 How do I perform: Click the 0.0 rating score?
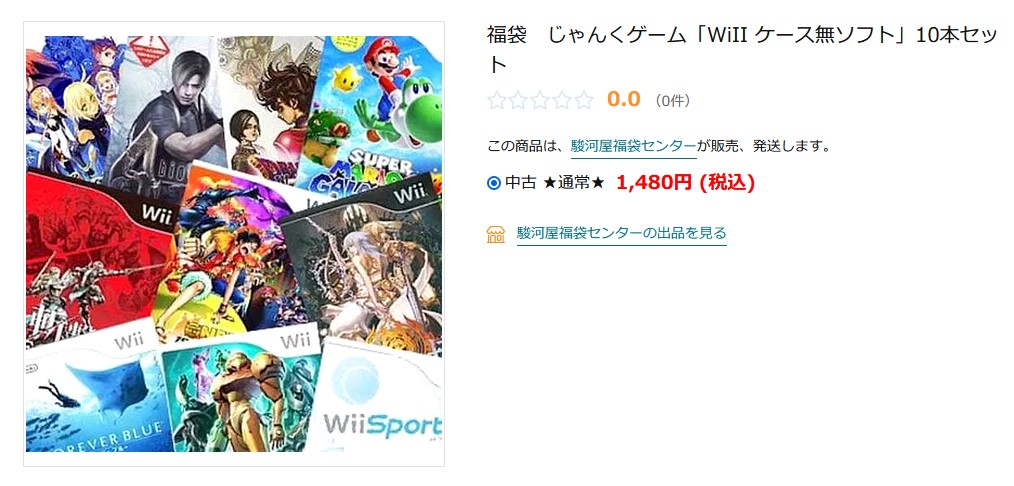click(623, 100)
